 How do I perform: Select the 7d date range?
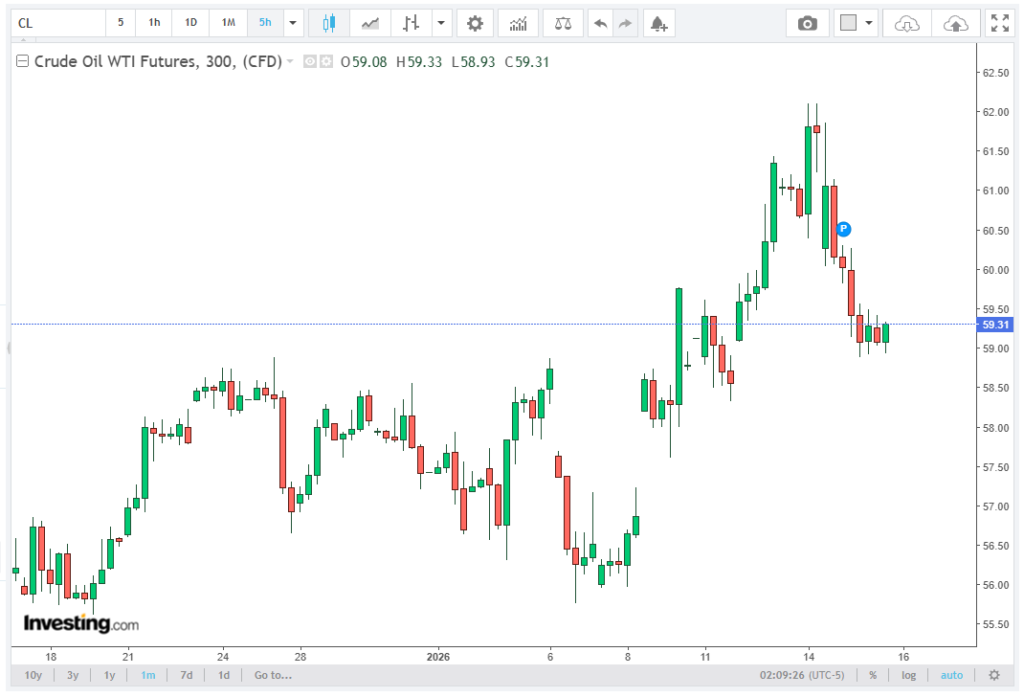186,675
